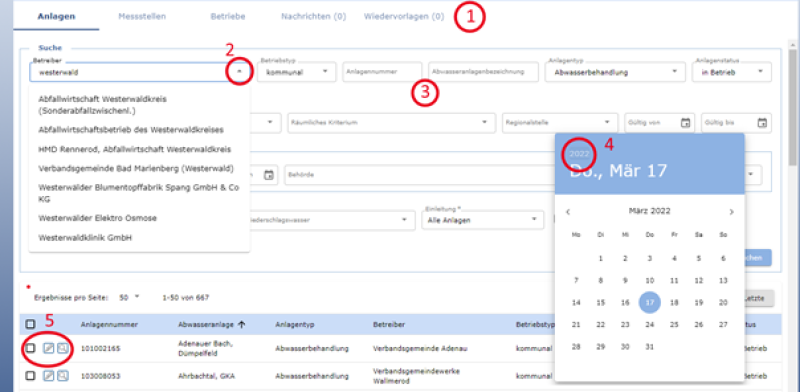This screenshot has width=800, height=392.
Task: Choose HMD Rennerod, Abfallwirtschaft Westerwaldkreis
Action: [139, 149]
